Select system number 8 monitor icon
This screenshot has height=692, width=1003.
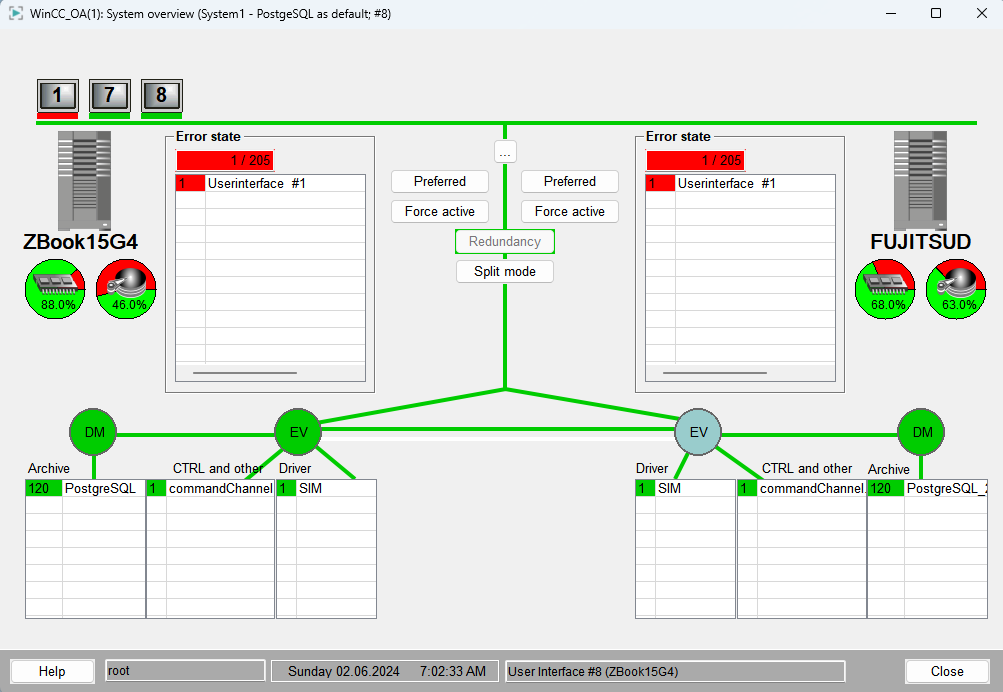coord(161,96)
